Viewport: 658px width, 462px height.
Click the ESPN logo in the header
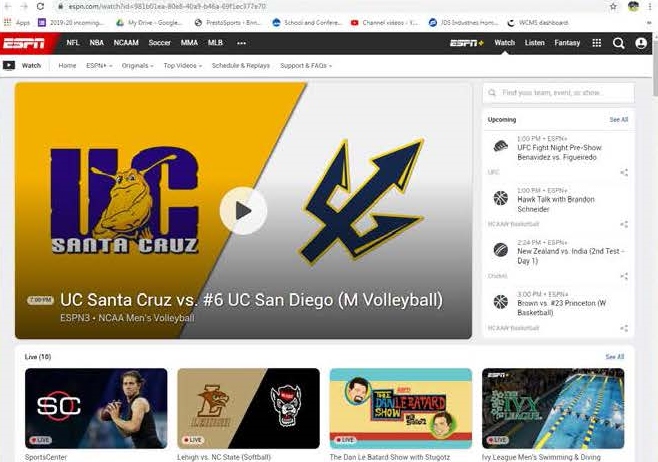click(x=24, y=43)
